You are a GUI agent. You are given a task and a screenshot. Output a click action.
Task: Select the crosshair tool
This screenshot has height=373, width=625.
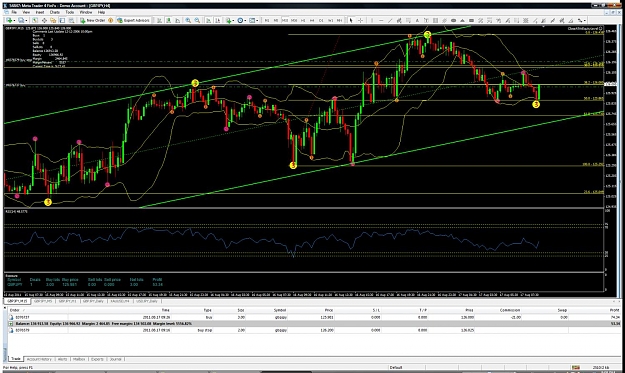coord(360,20)
